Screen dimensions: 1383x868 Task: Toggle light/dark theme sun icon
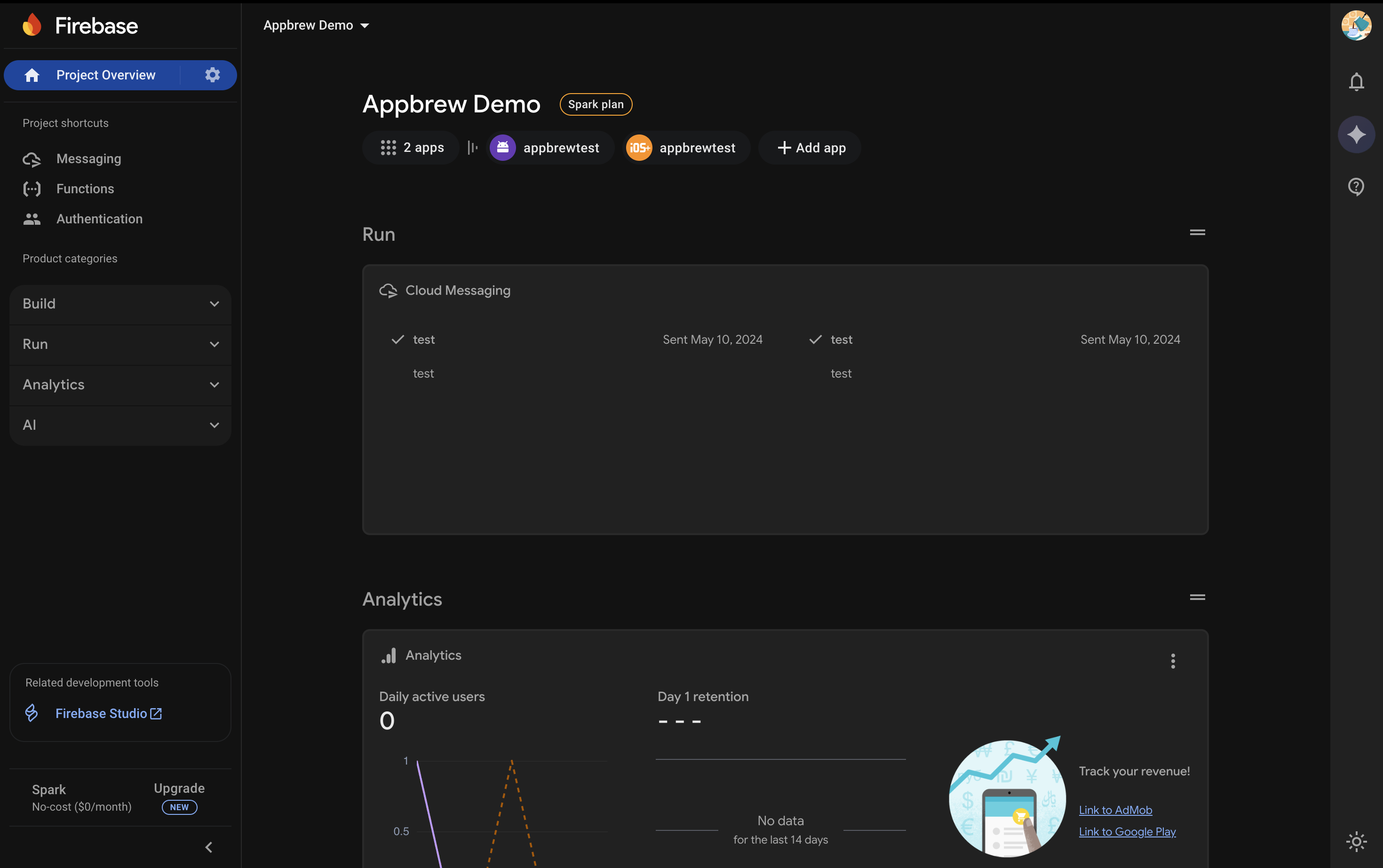point(1356,842)
